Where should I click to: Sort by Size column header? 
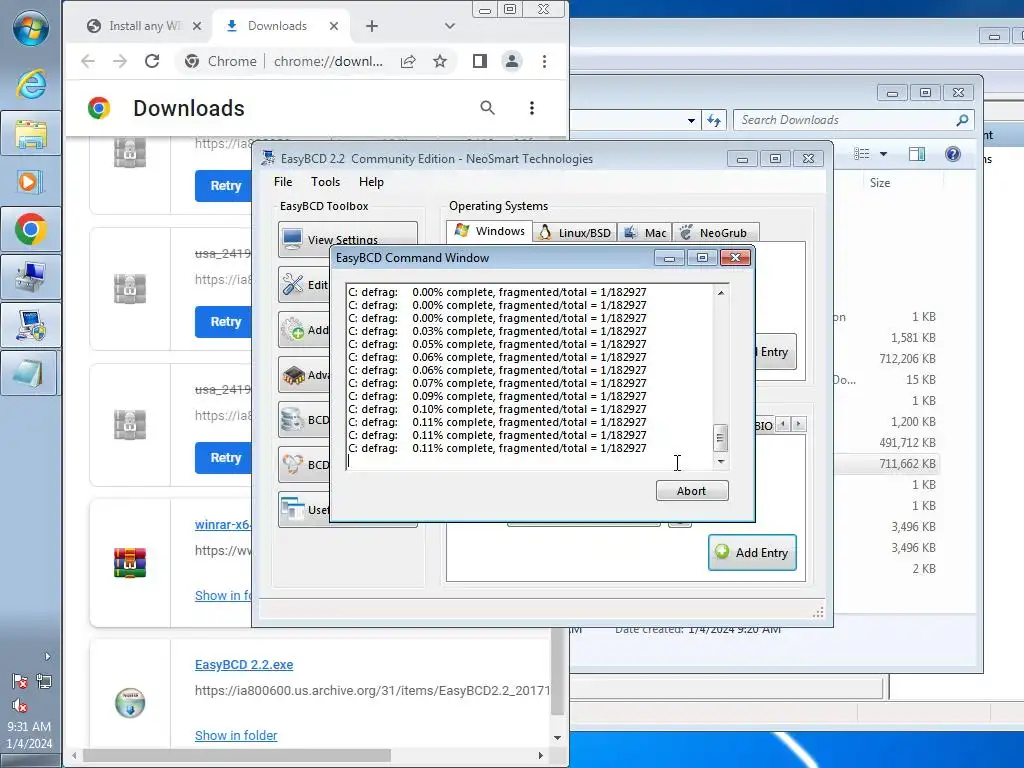(x=880, y=183)
